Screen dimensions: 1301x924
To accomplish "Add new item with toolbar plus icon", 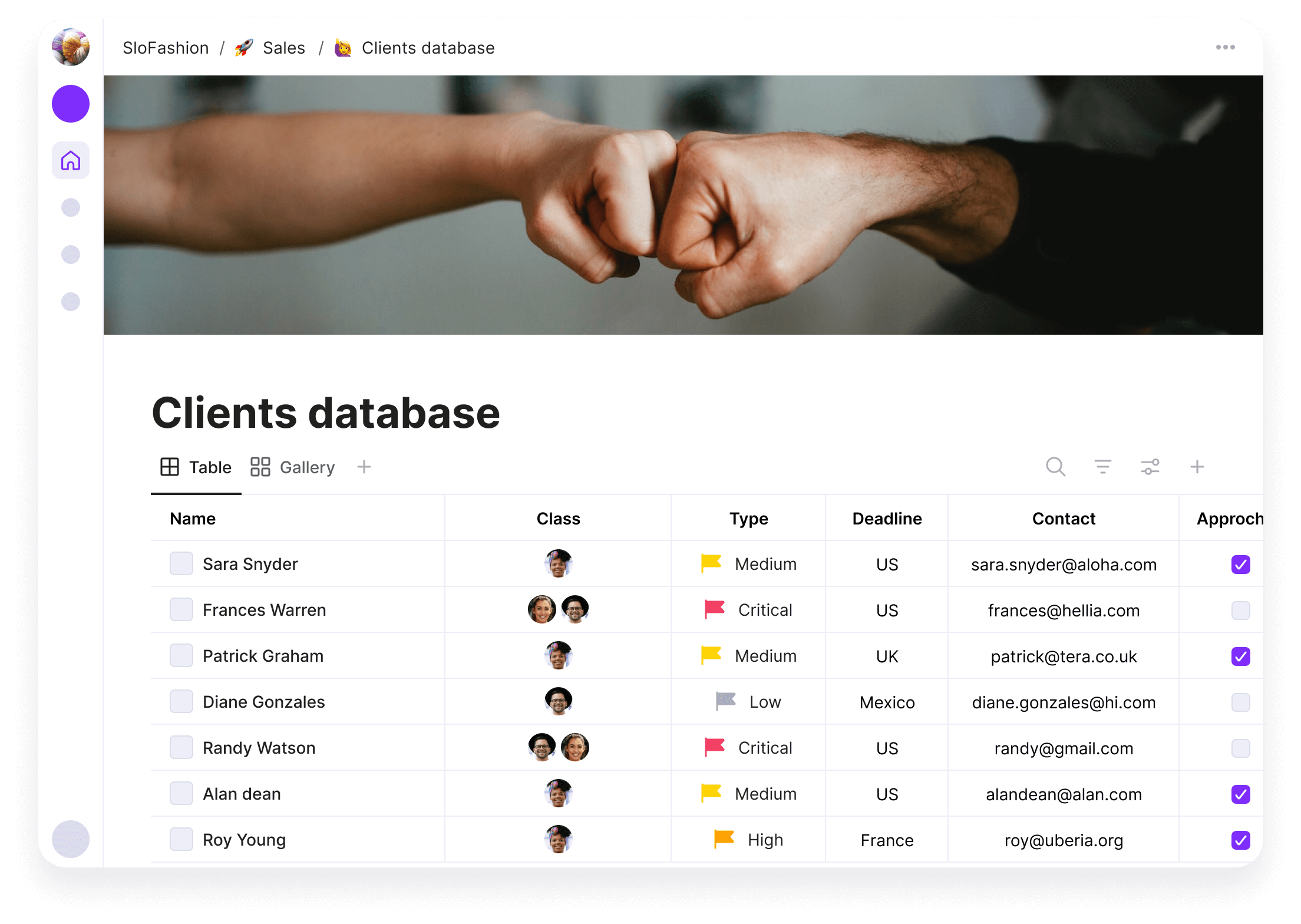I will coord(1197,467).
